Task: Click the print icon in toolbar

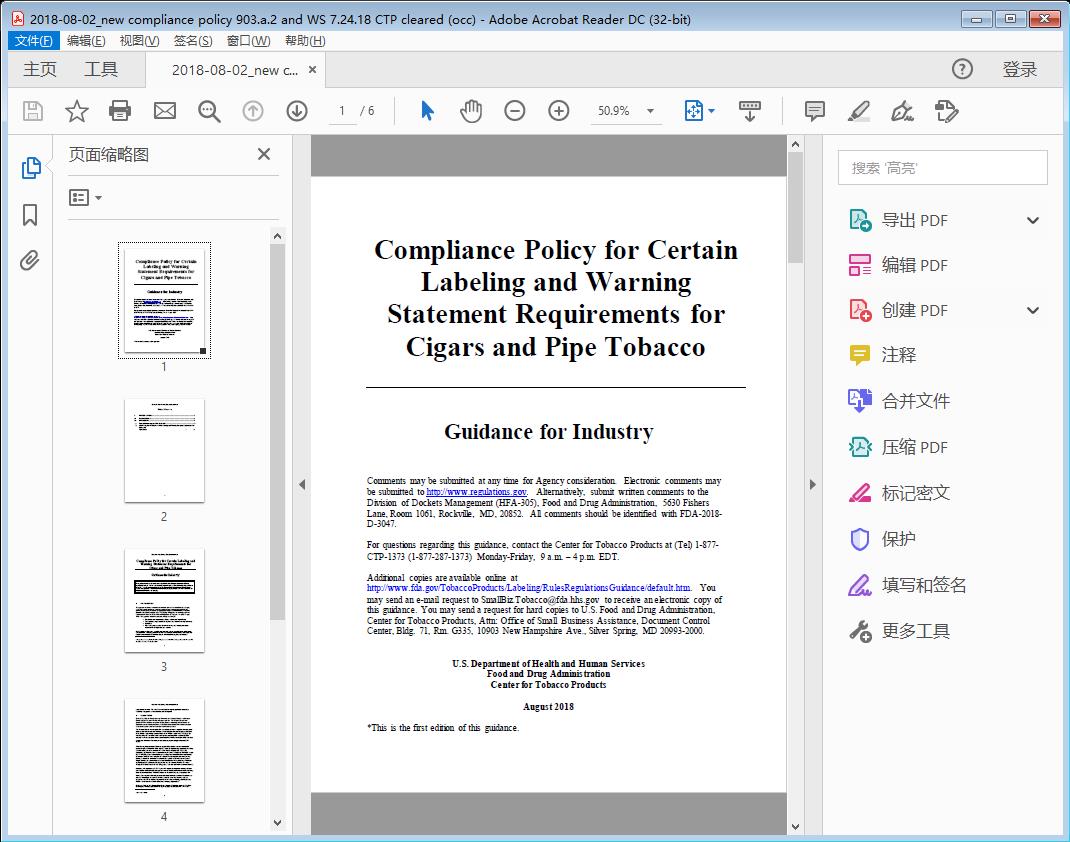Action: (120, 111)
